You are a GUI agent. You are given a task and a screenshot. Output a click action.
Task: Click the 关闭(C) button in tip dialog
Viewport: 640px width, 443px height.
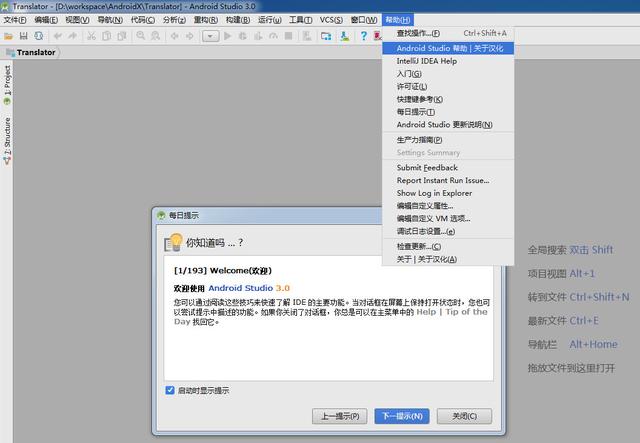point(464,416)
